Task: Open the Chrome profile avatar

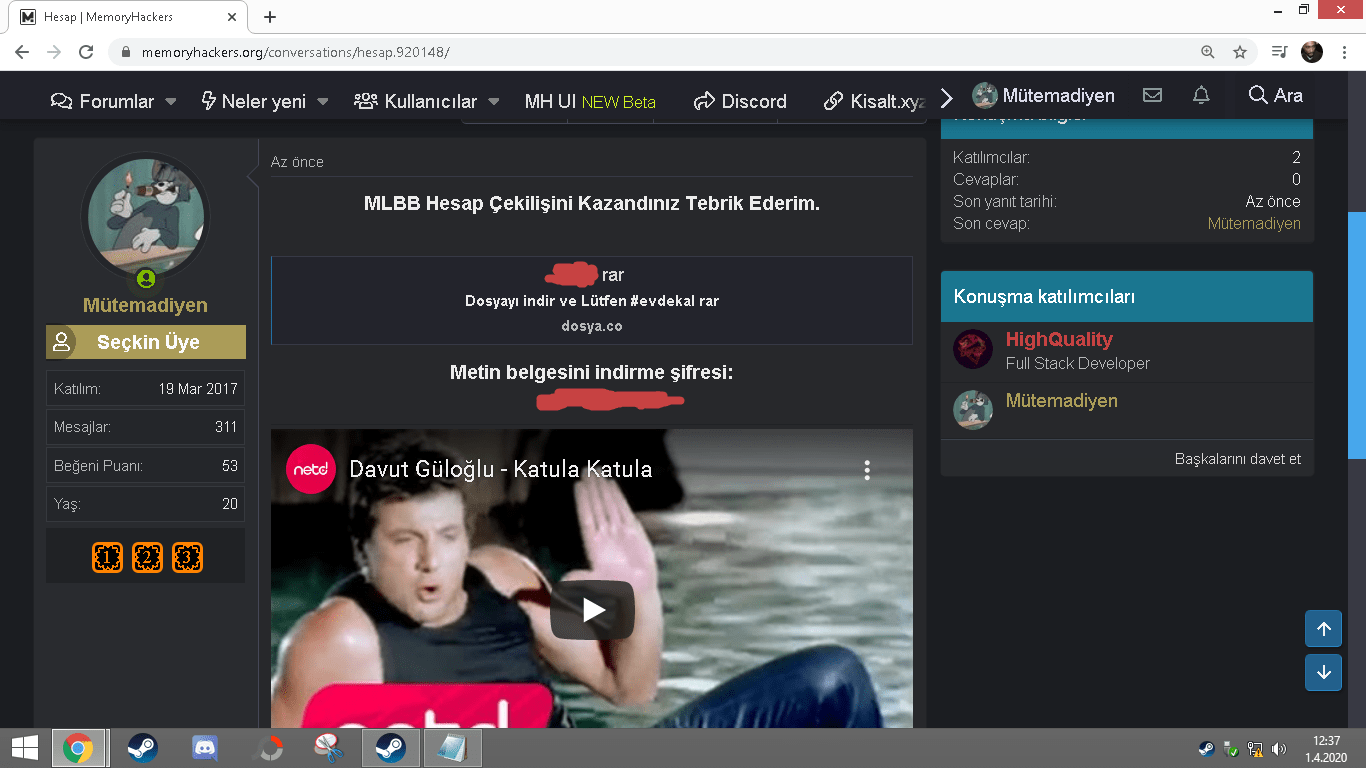Action: [x=1312, y=52]
